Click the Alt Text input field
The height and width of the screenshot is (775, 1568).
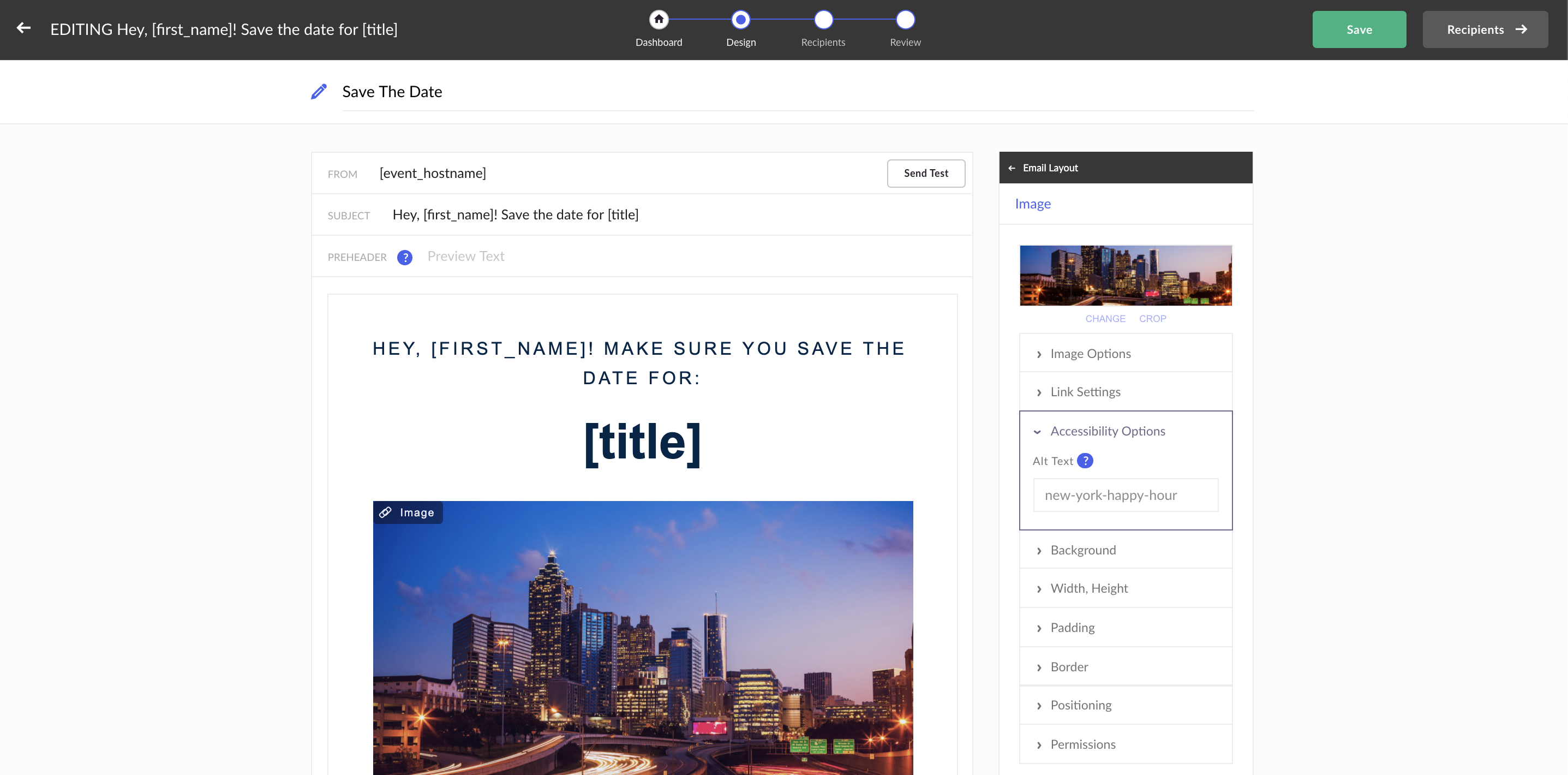(x=1126, y=496)
